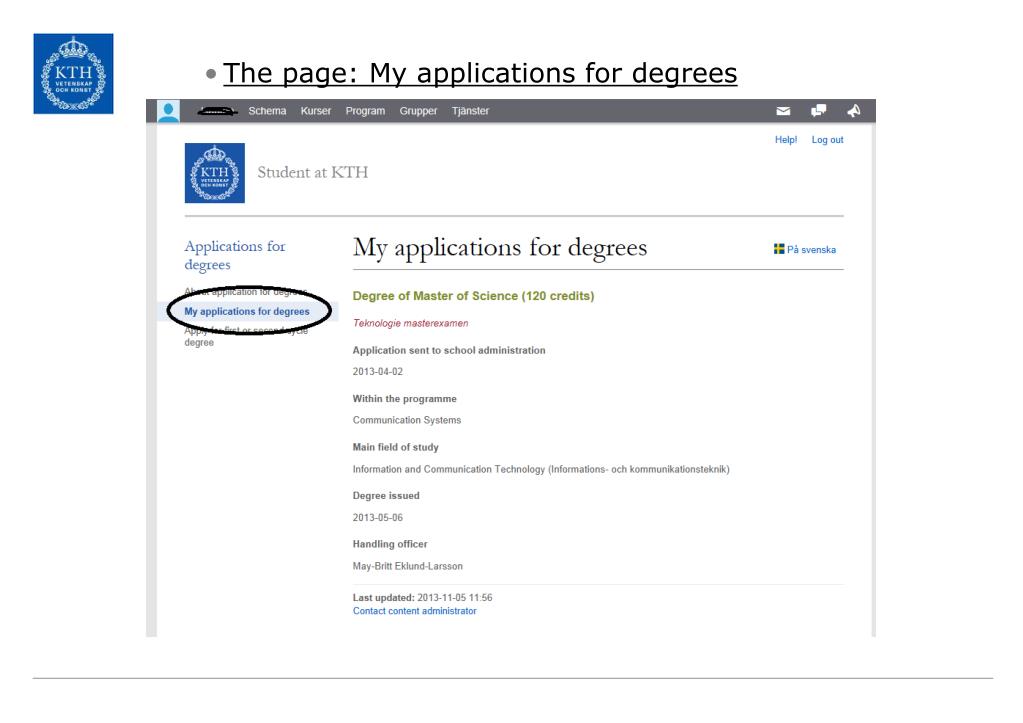Click degree issued date 2013-05-06

378,517
